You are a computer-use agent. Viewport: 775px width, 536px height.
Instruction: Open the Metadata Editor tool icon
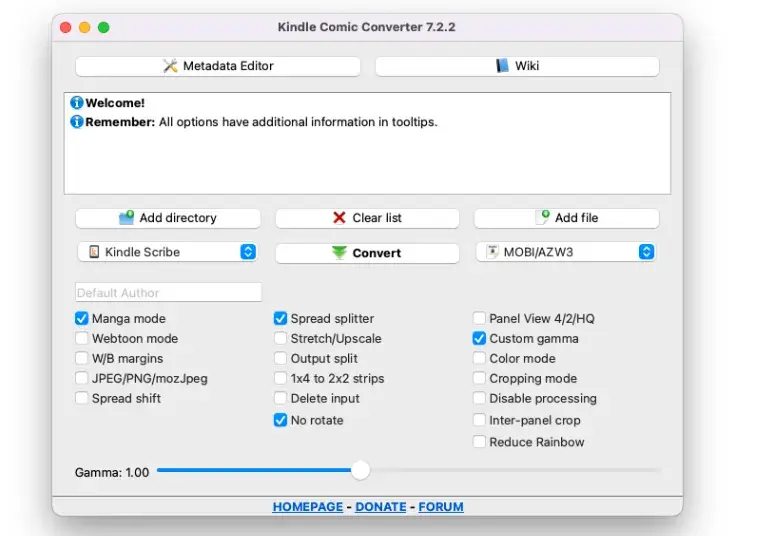point(170,66)
